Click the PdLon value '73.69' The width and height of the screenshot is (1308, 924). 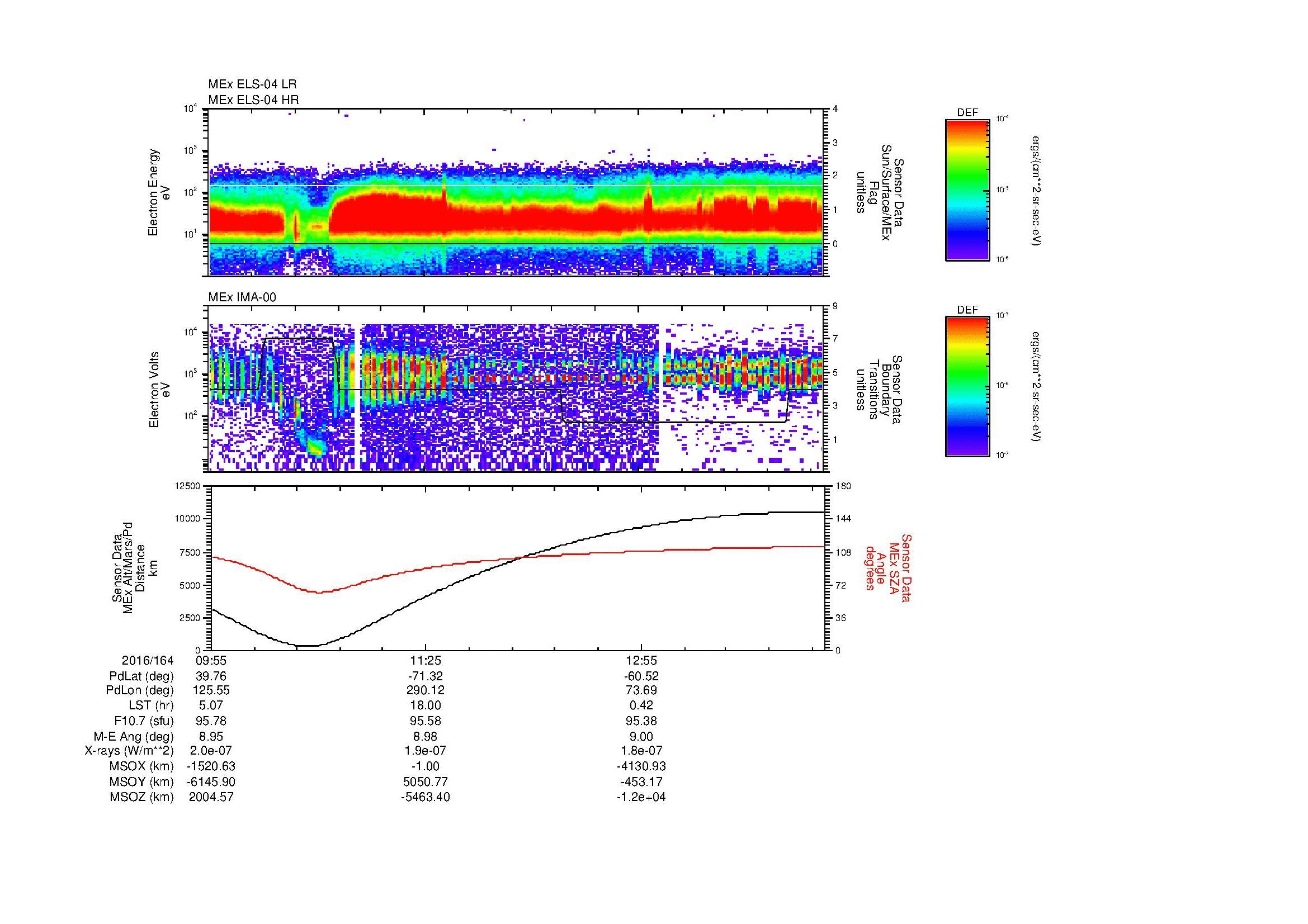click(641, 690)
